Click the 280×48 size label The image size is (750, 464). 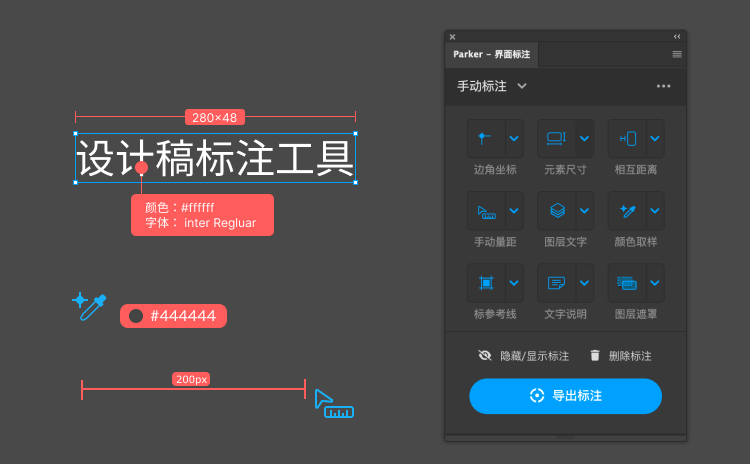(x=215, y=117)
